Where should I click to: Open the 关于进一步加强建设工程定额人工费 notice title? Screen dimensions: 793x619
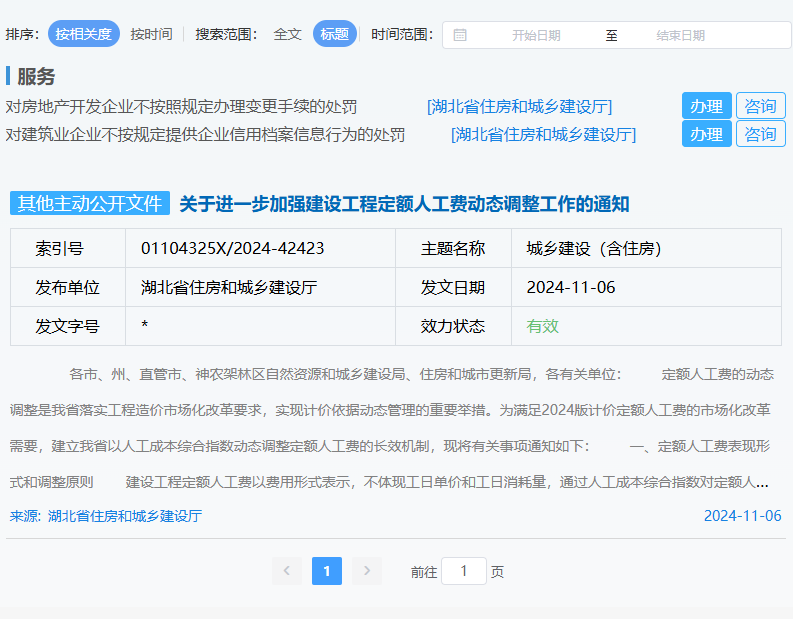click(404, 204)
